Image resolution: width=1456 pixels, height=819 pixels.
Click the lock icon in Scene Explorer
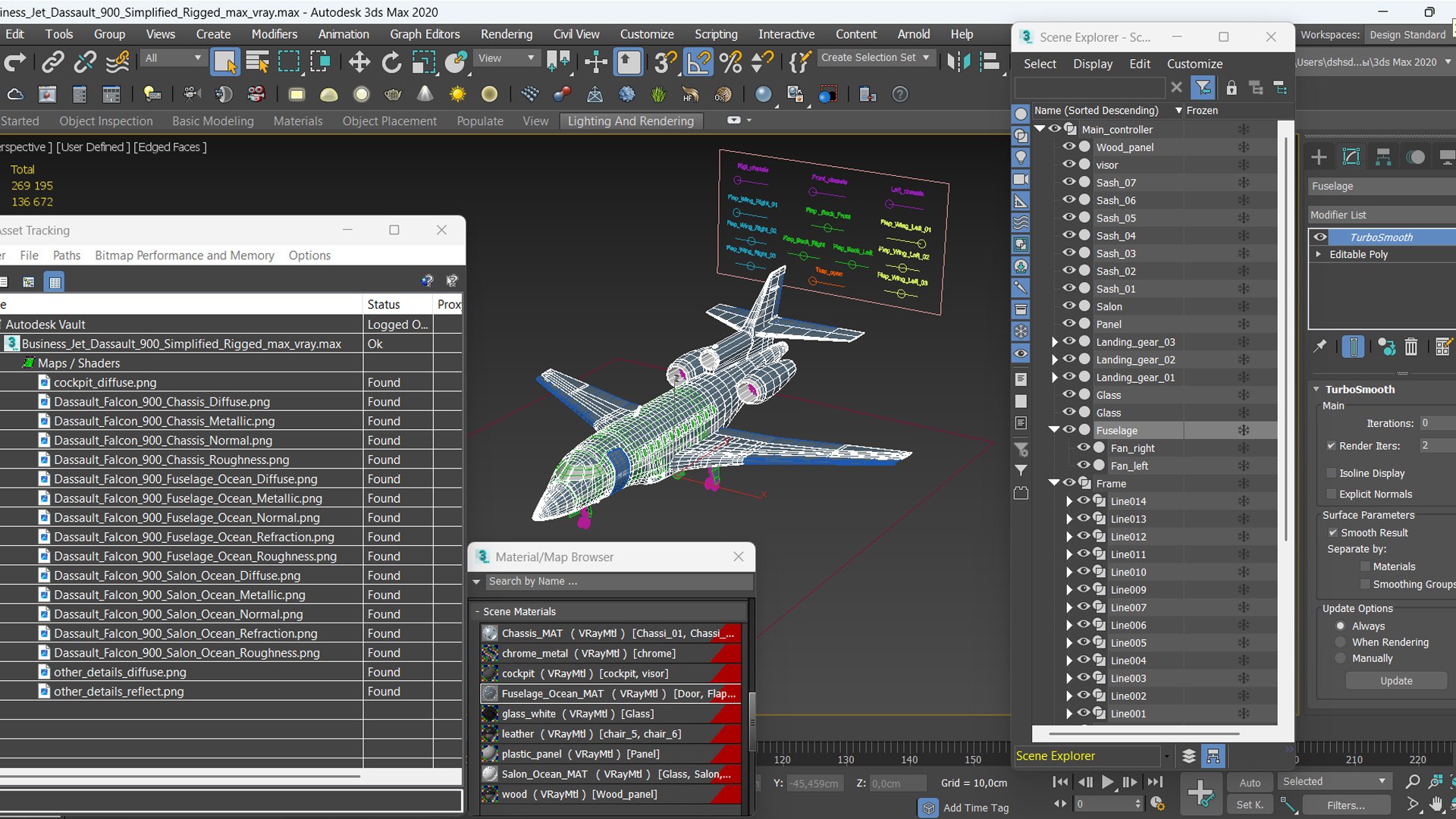pos(1231,88)
